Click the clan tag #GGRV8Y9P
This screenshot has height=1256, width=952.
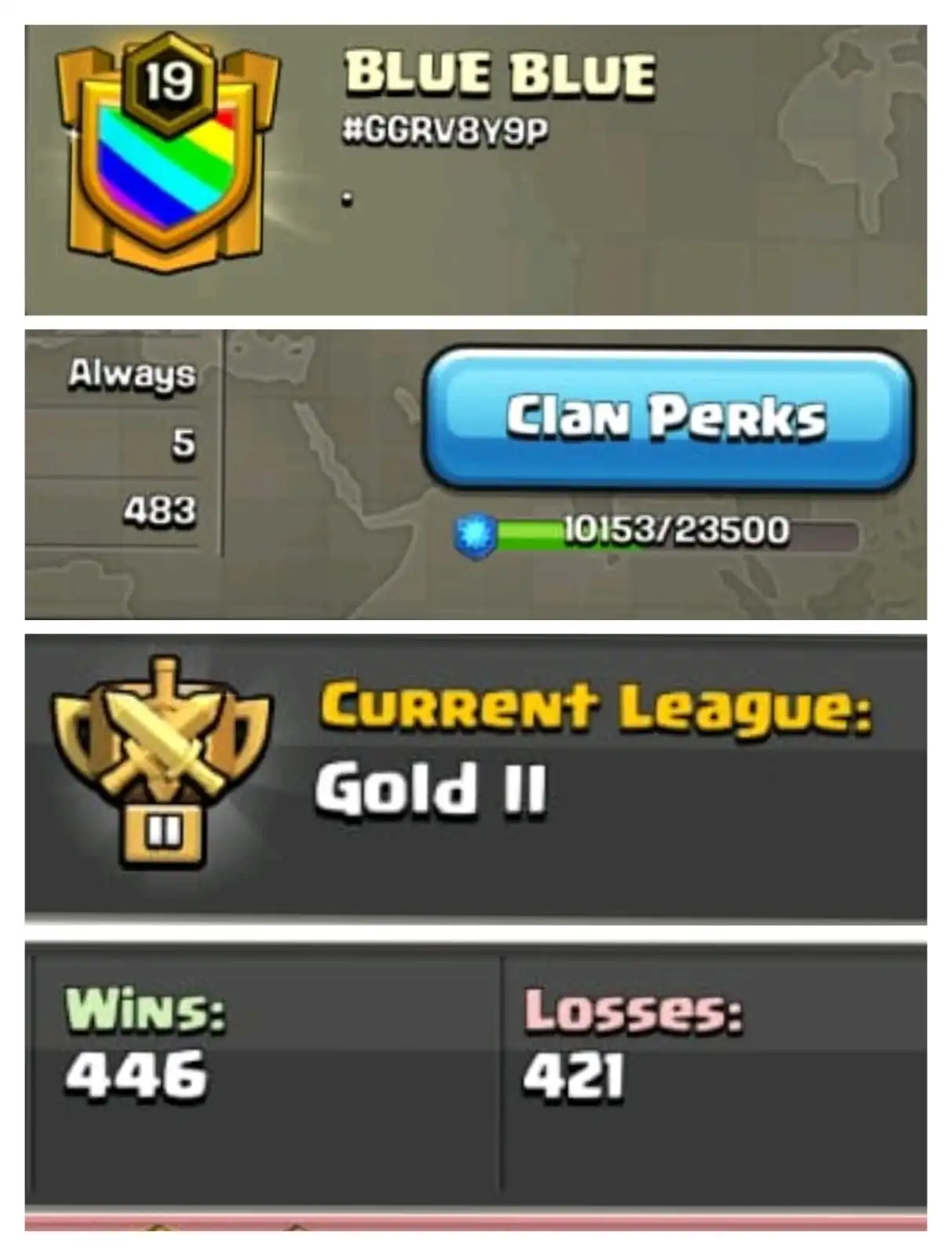pyautogui.click(x=445, y=130)
